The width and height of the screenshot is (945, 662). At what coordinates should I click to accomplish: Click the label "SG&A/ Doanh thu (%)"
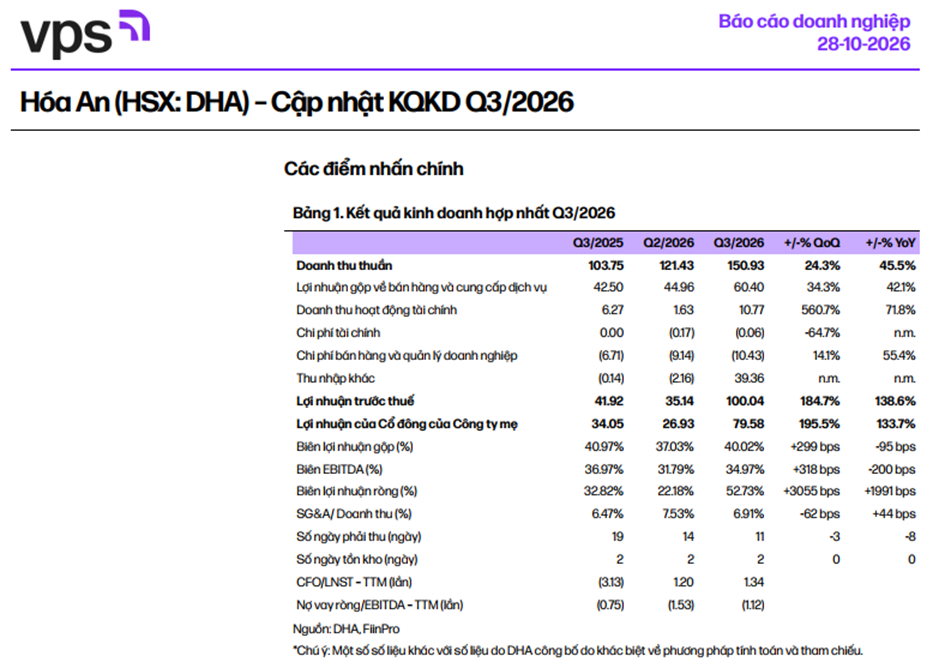[354, 514]
